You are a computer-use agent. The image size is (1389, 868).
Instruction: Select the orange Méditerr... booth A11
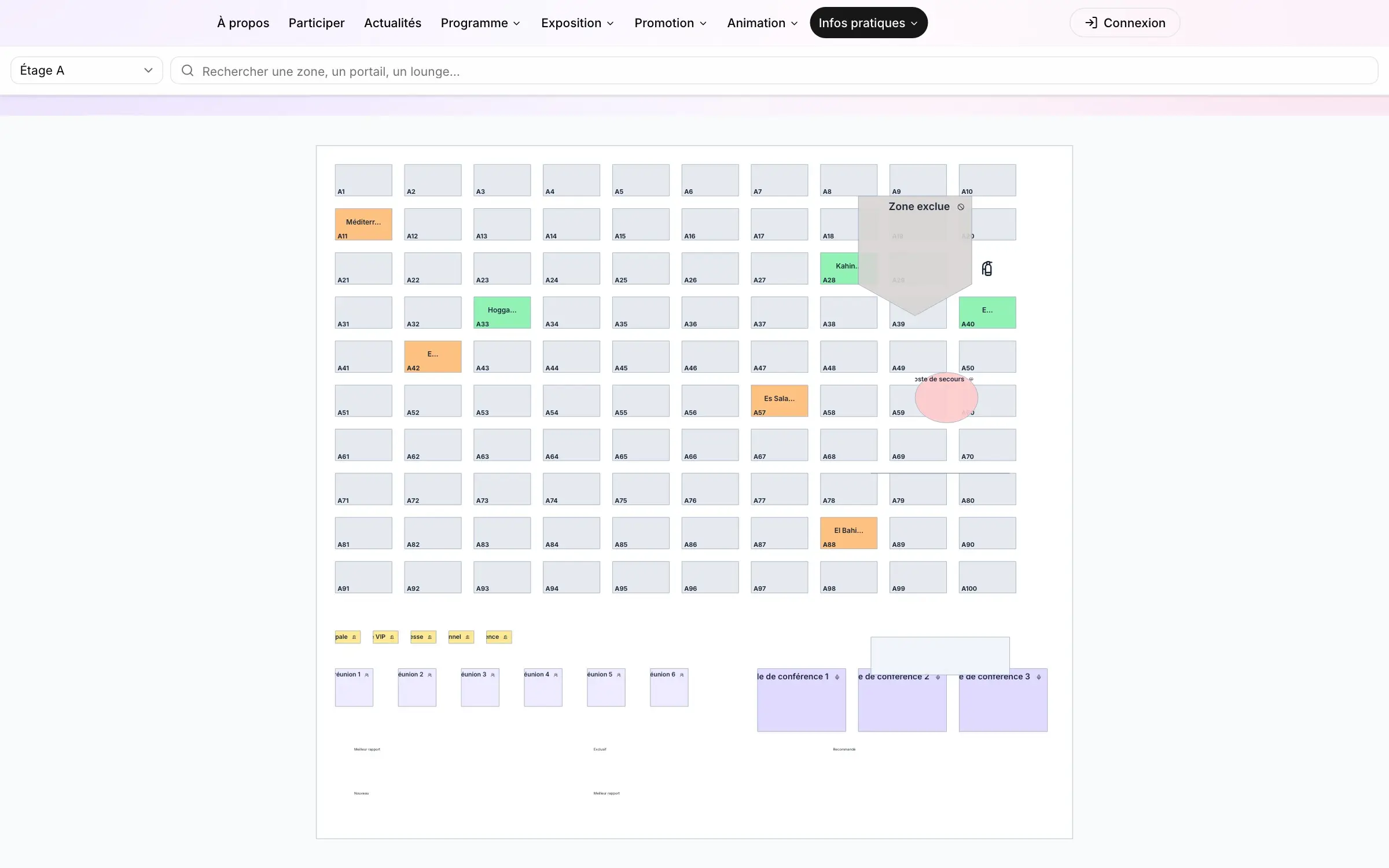(x=363, y=225)
